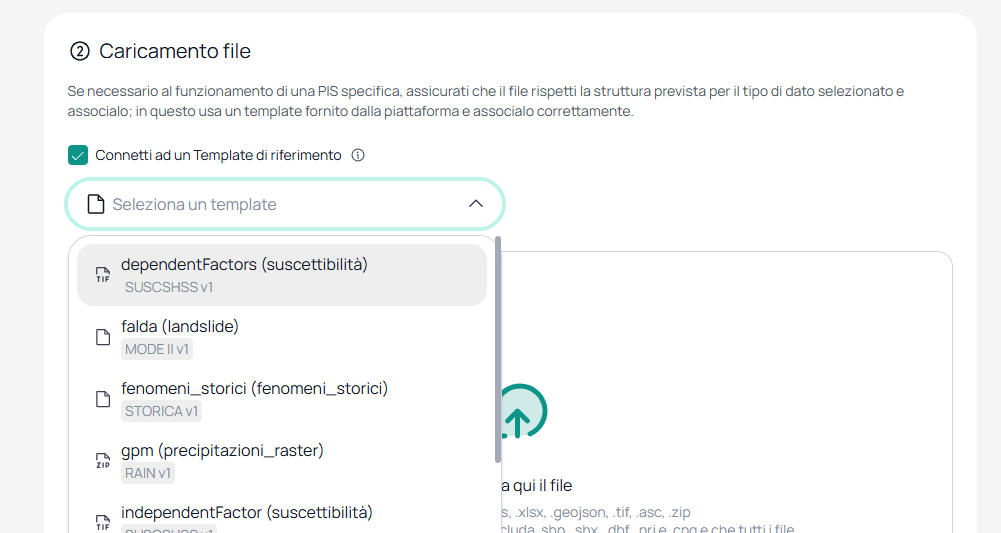Click the RAIN v1 tag
The image size is (1001, 533).
148,473
